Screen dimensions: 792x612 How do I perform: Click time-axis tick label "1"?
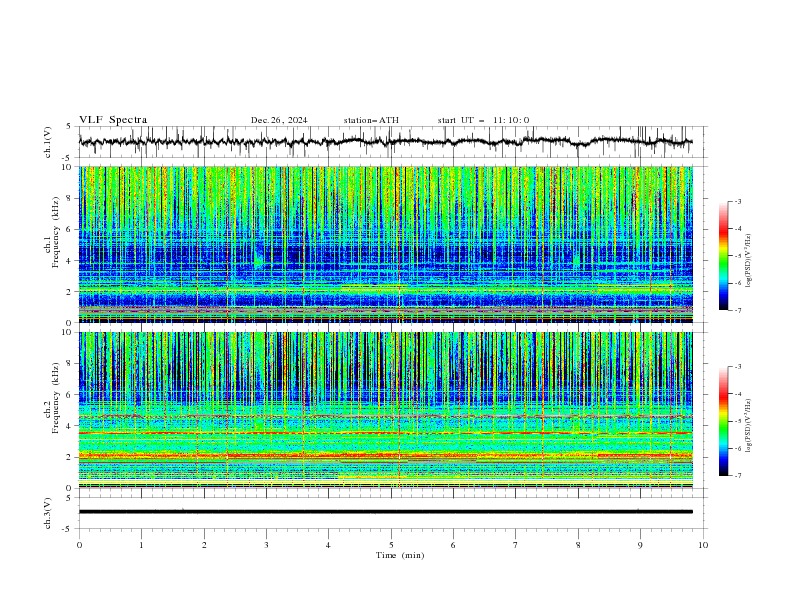(141, 545)
